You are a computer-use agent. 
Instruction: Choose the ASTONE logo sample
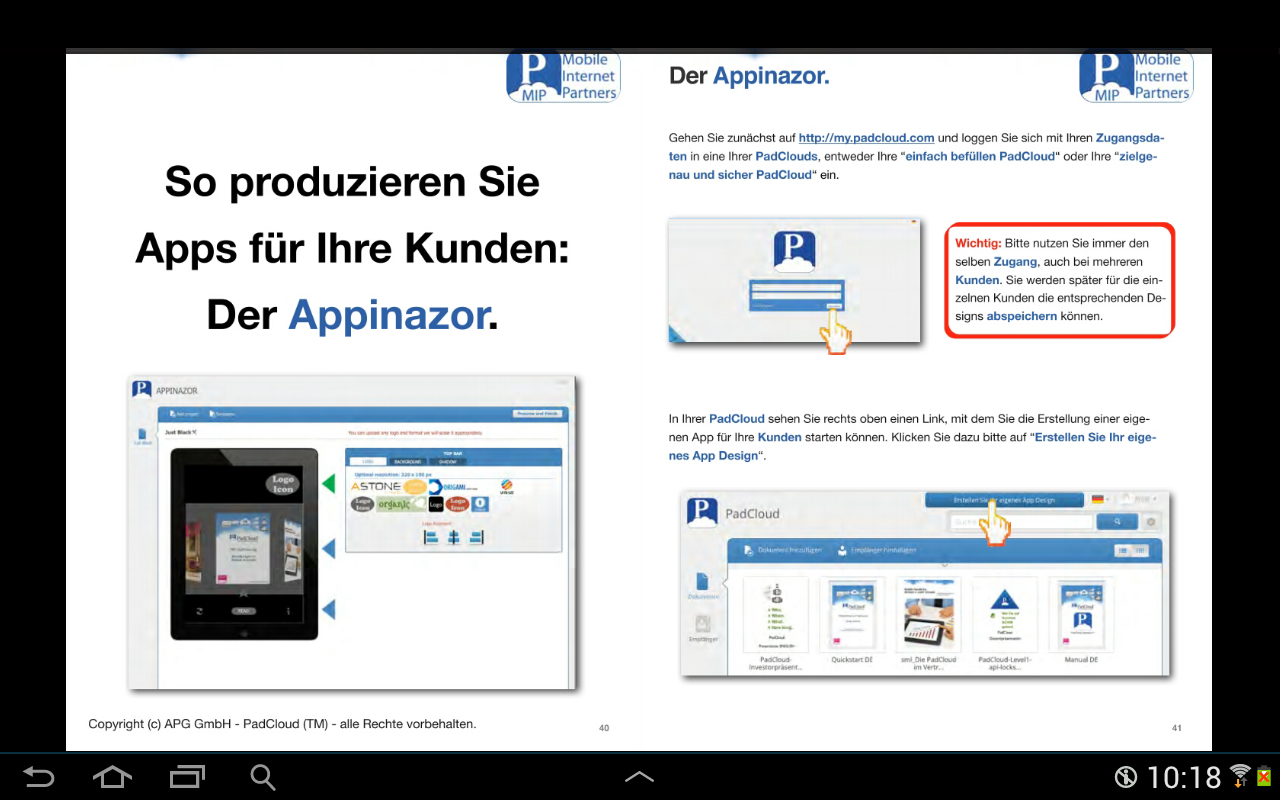pos(375,486)
